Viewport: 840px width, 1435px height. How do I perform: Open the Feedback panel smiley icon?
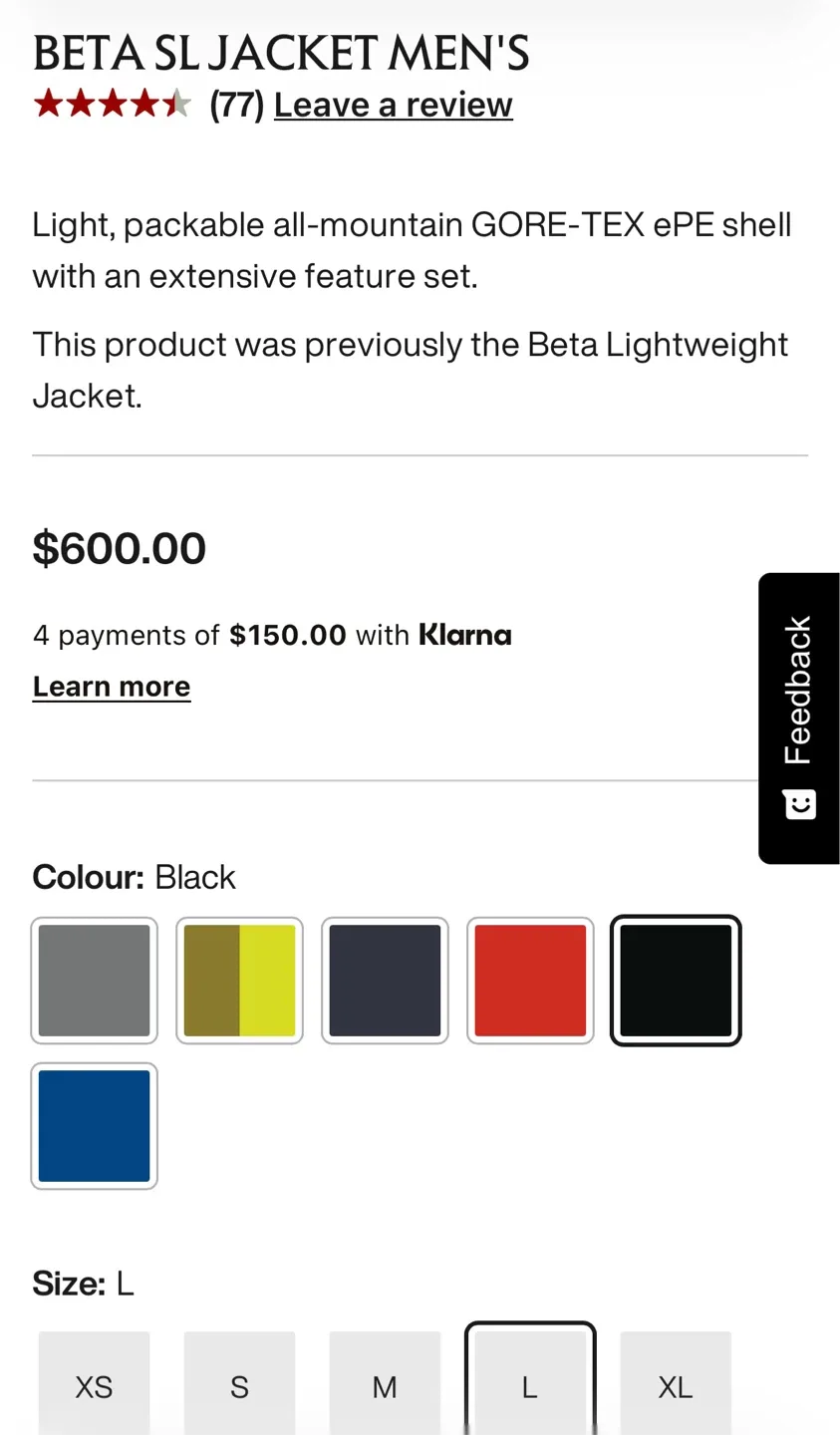[x=799, y=804]
